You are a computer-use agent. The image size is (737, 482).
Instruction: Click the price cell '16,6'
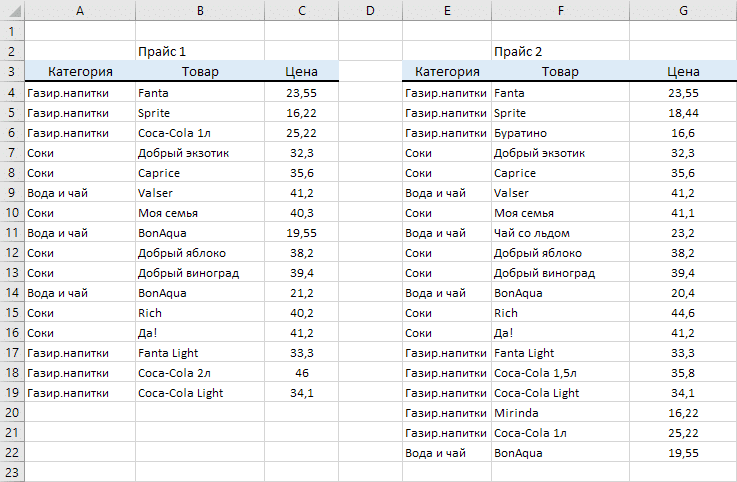point(683,133)
